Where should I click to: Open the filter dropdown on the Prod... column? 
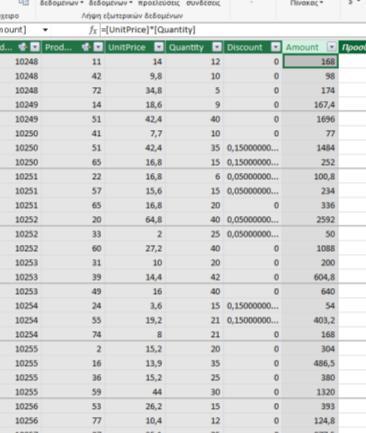(98, 47)
